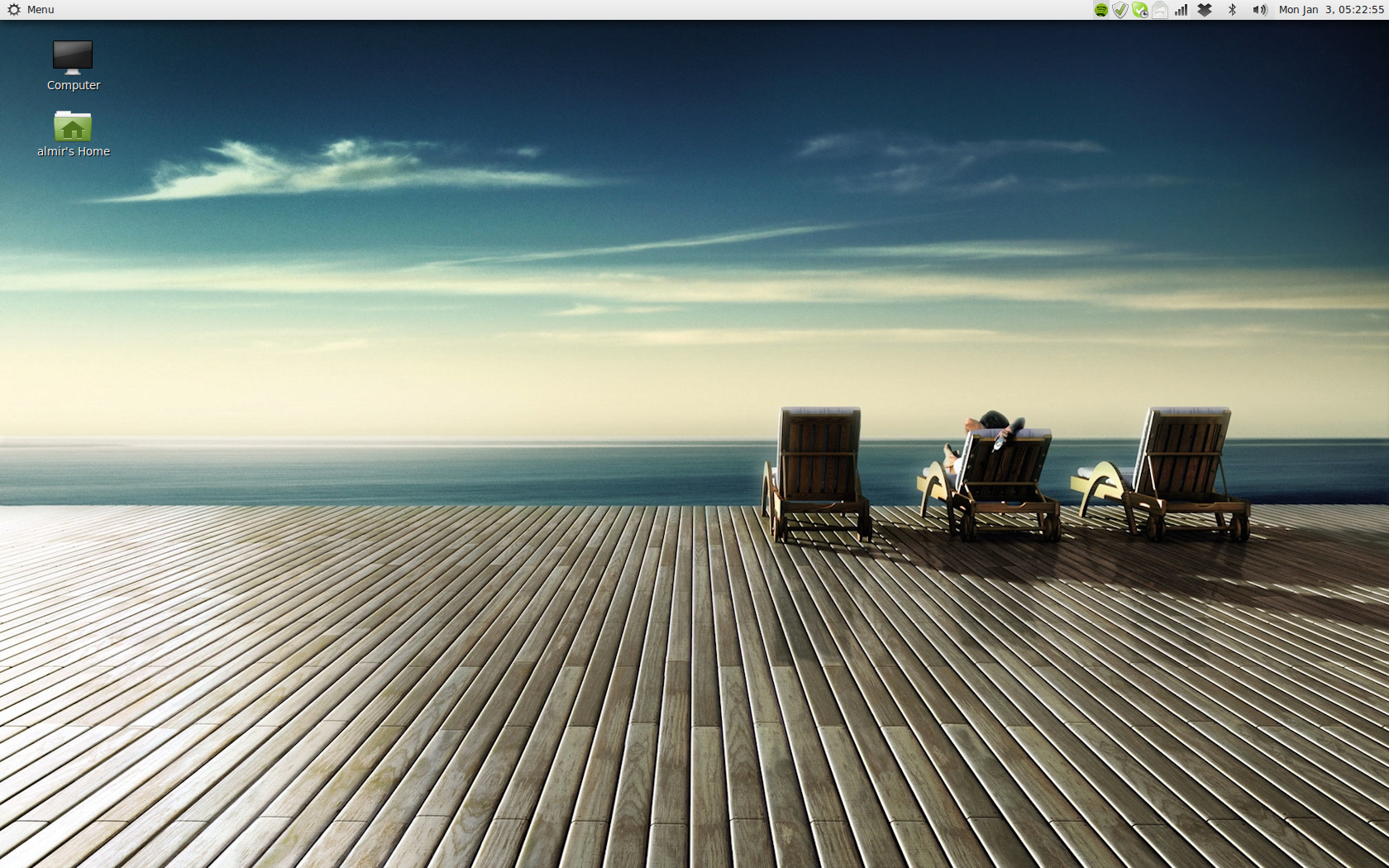Click the Skype status tray icon

(1140, 10)
